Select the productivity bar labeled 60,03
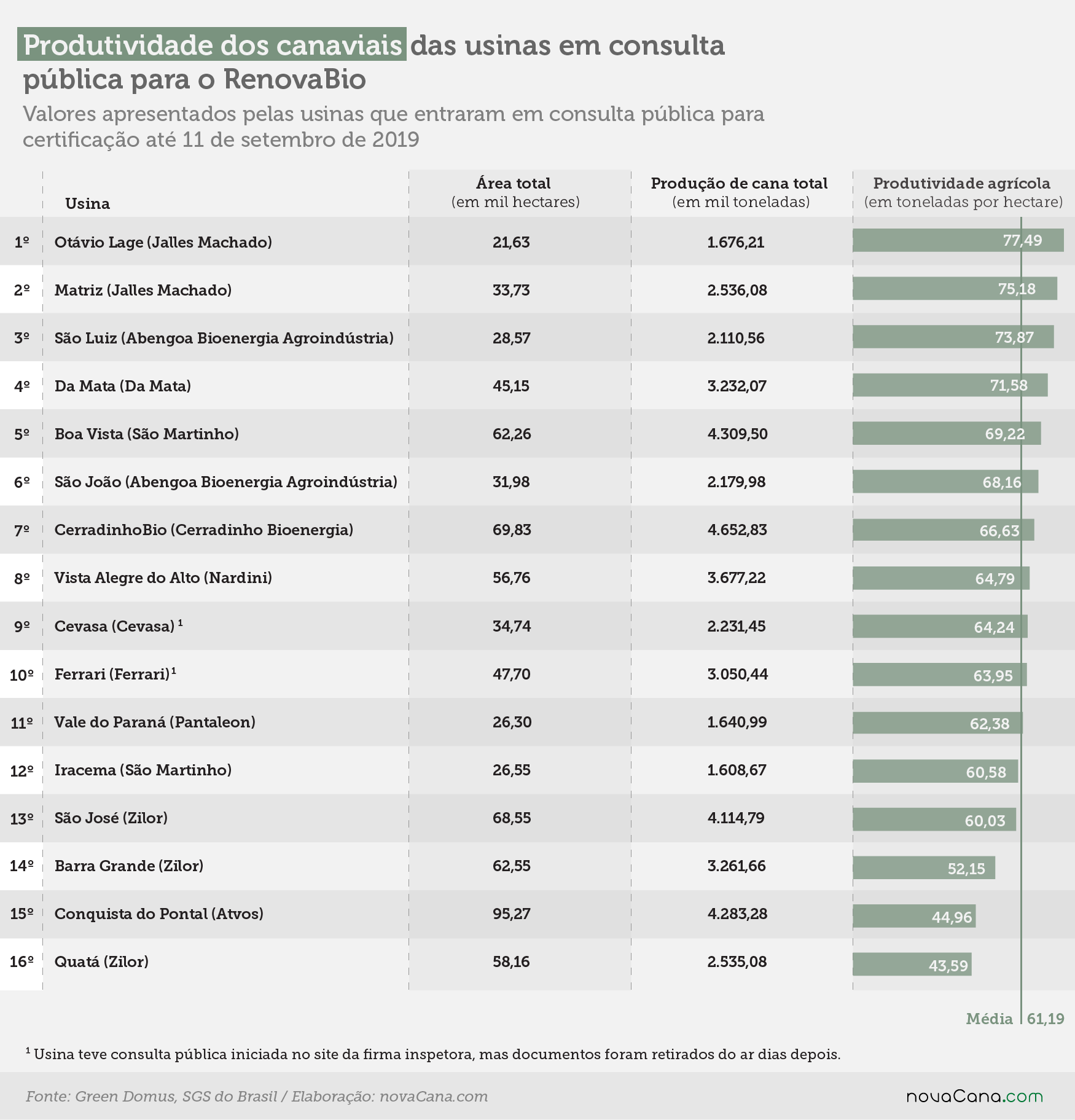The image size is (1075, 1120). point(934,820)
